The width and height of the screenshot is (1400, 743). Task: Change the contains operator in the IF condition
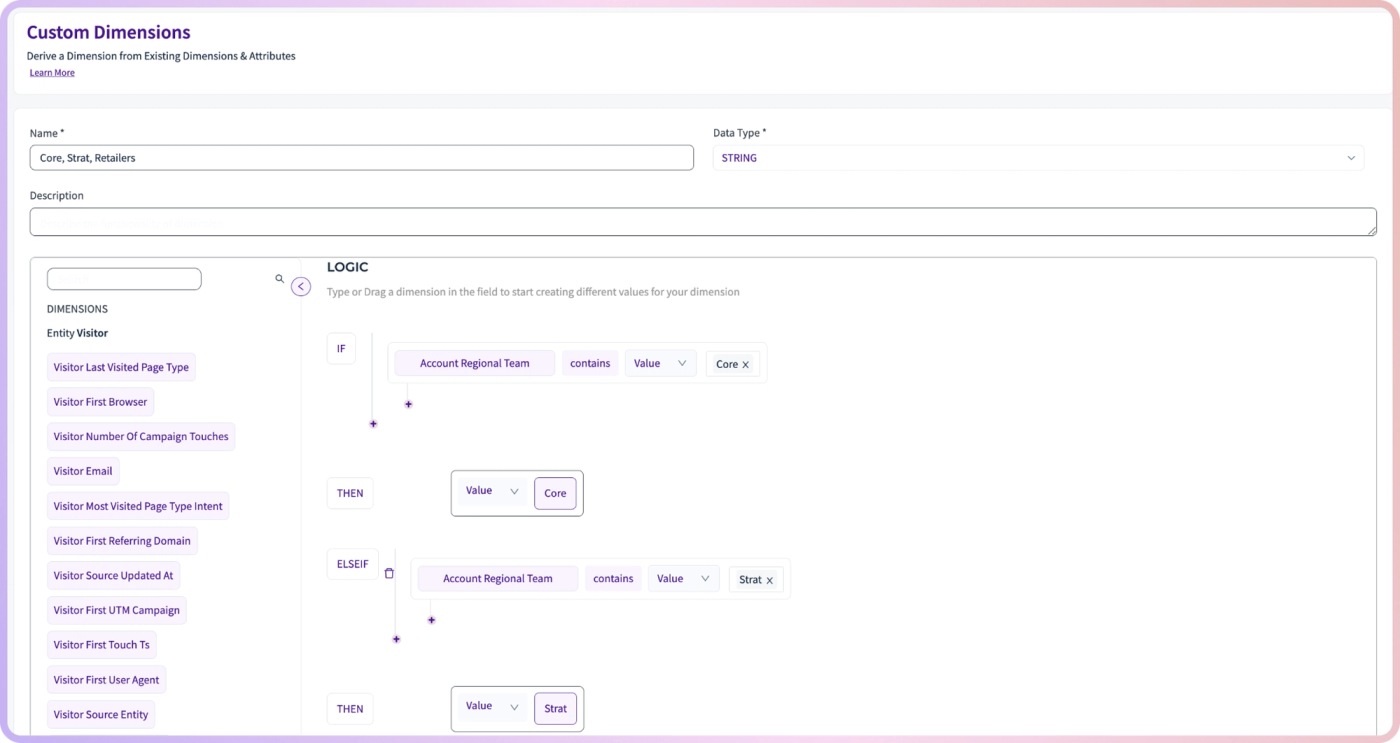pos(590,363)
